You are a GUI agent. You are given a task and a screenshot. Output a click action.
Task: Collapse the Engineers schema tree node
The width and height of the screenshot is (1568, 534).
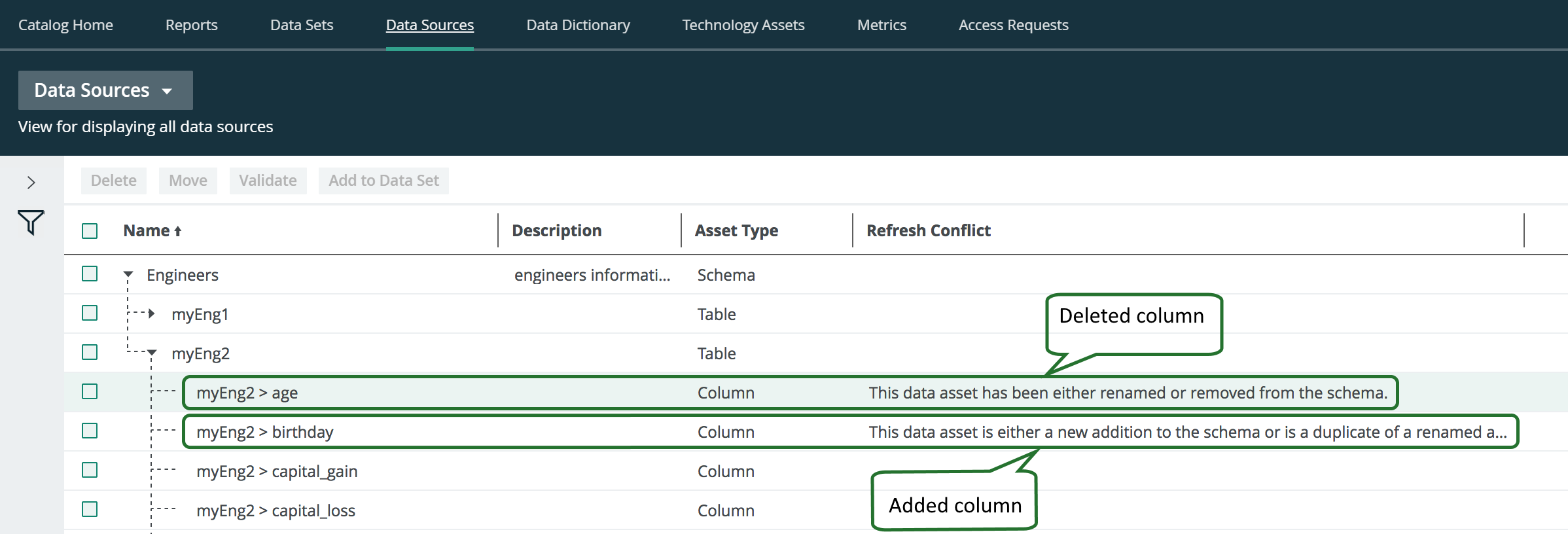128,275
